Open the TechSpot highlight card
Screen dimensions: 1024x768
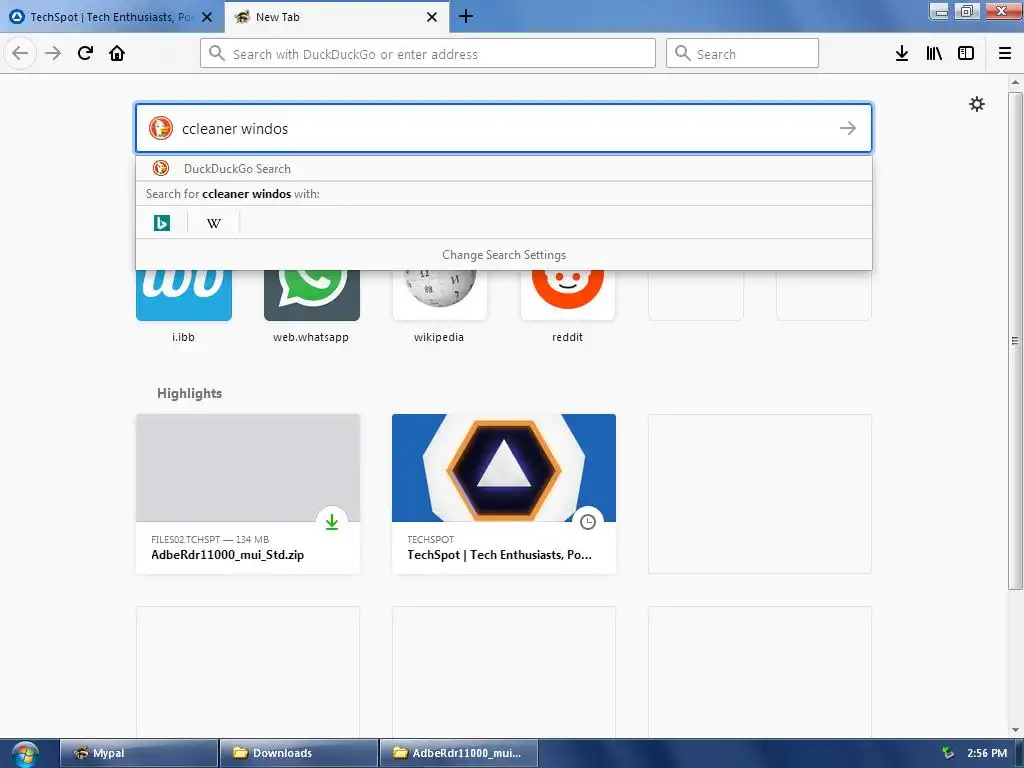pos(504,494)
